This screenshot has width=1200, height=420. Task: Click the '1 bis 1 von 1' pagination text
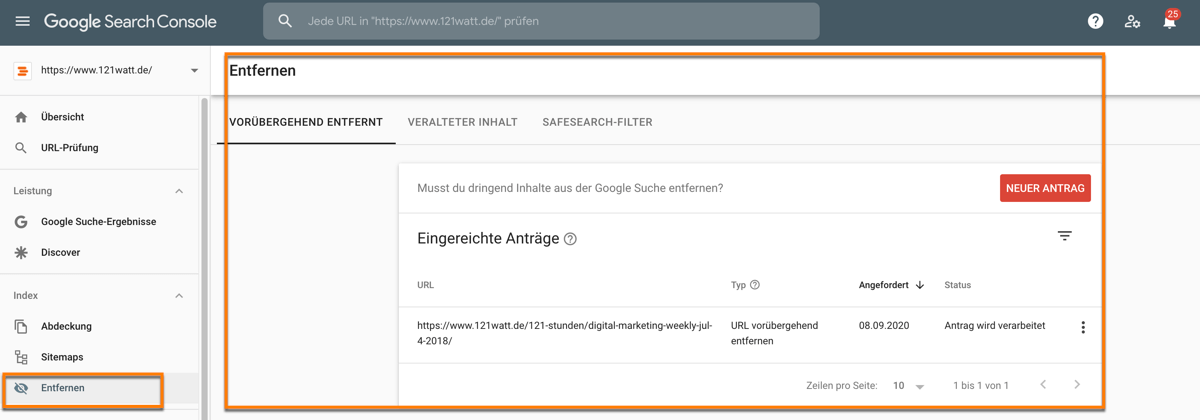pos(981,385)
